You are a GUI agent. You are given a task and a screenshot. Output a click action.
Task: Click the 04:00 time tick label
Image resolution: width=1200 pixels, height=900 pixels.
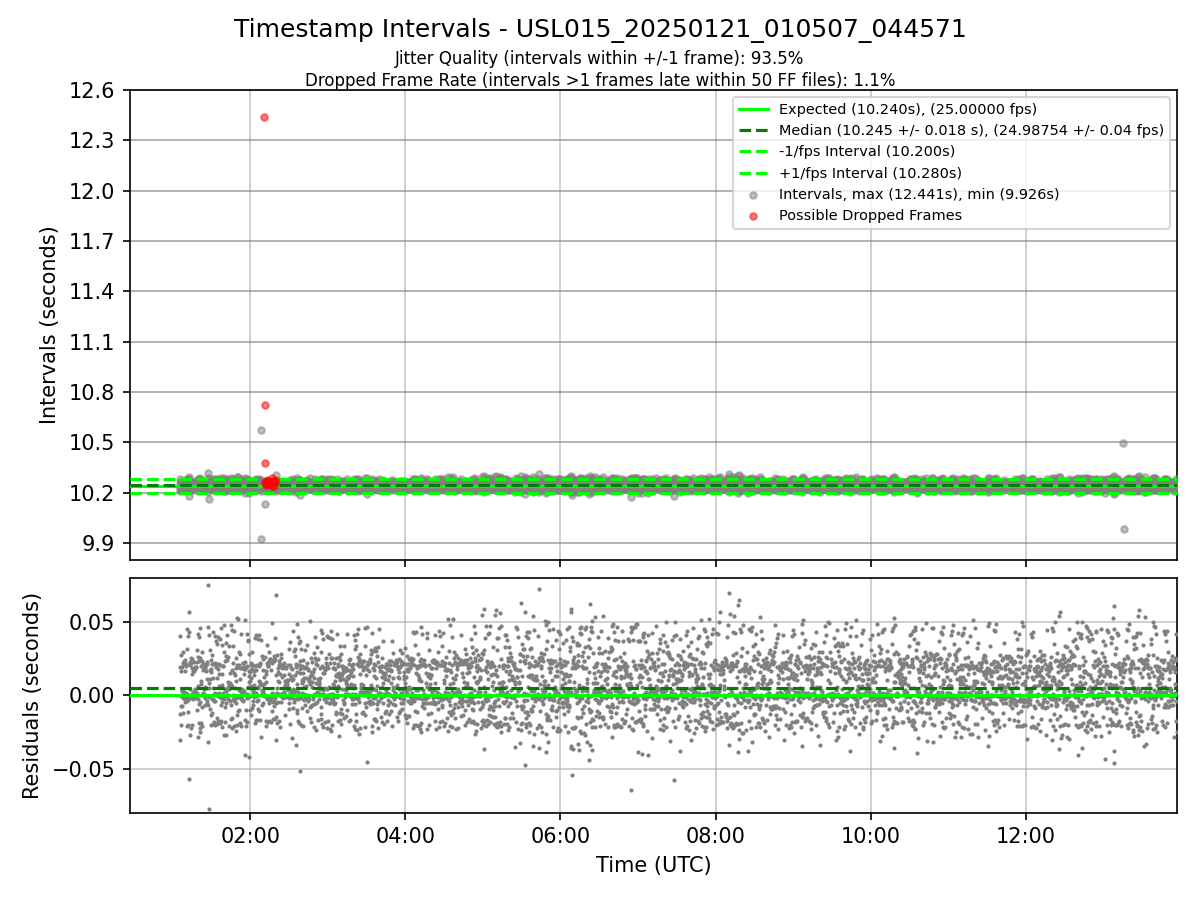click(x=405, y=836)
